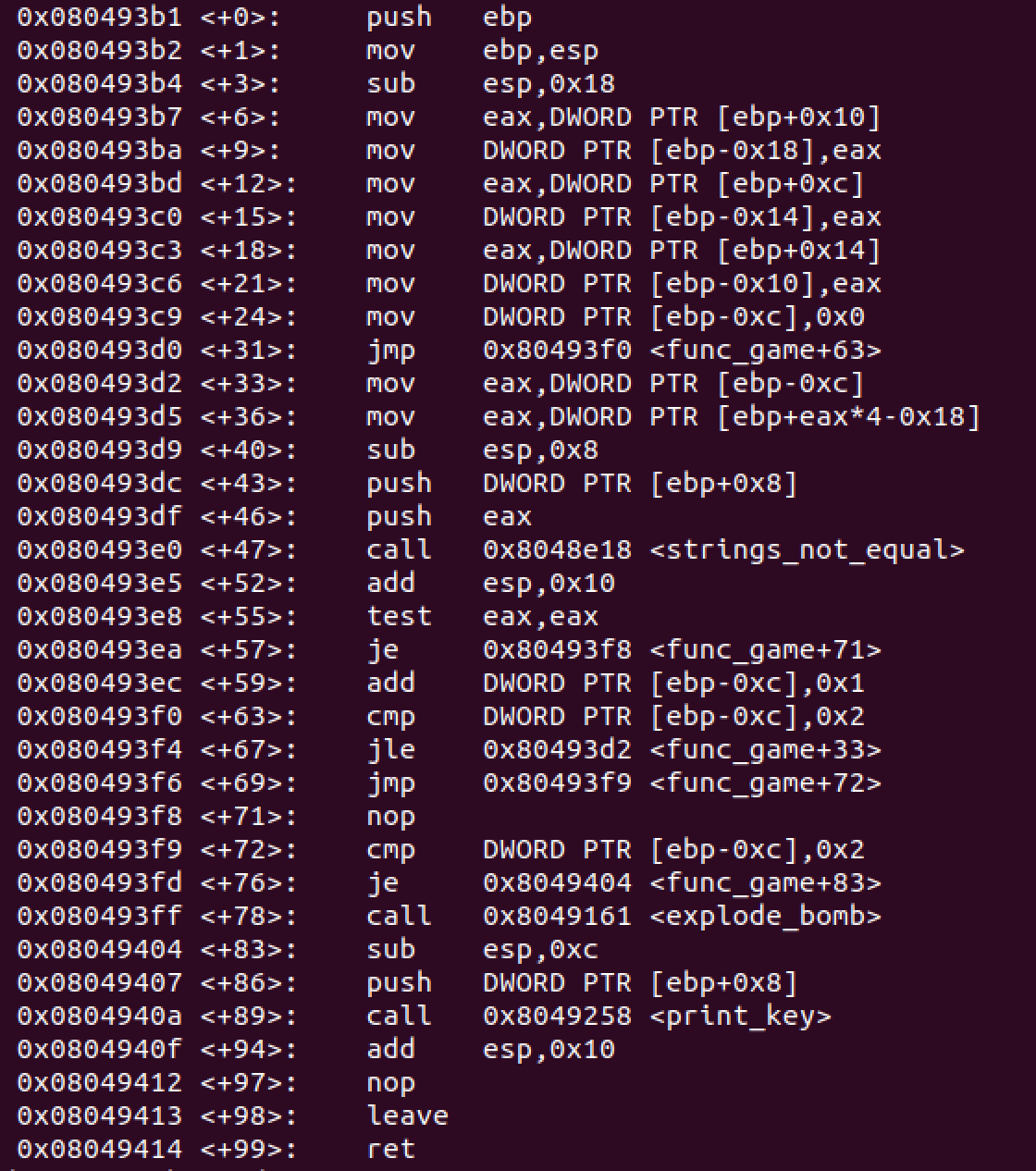Click 'add DWORD PTR [ebp-0xc],0x1' line

pyautogui.click(x=440, y=683)
